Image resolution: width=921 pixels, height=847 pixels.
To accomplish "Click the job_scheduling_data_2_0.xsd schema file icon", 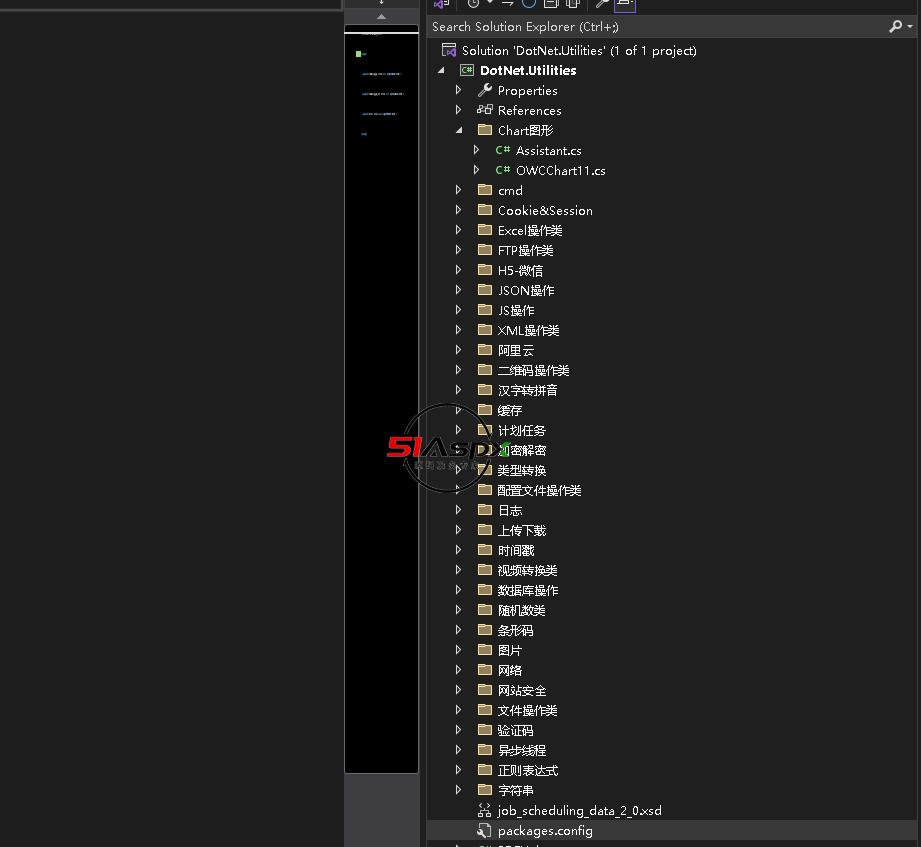I will 485,810.
